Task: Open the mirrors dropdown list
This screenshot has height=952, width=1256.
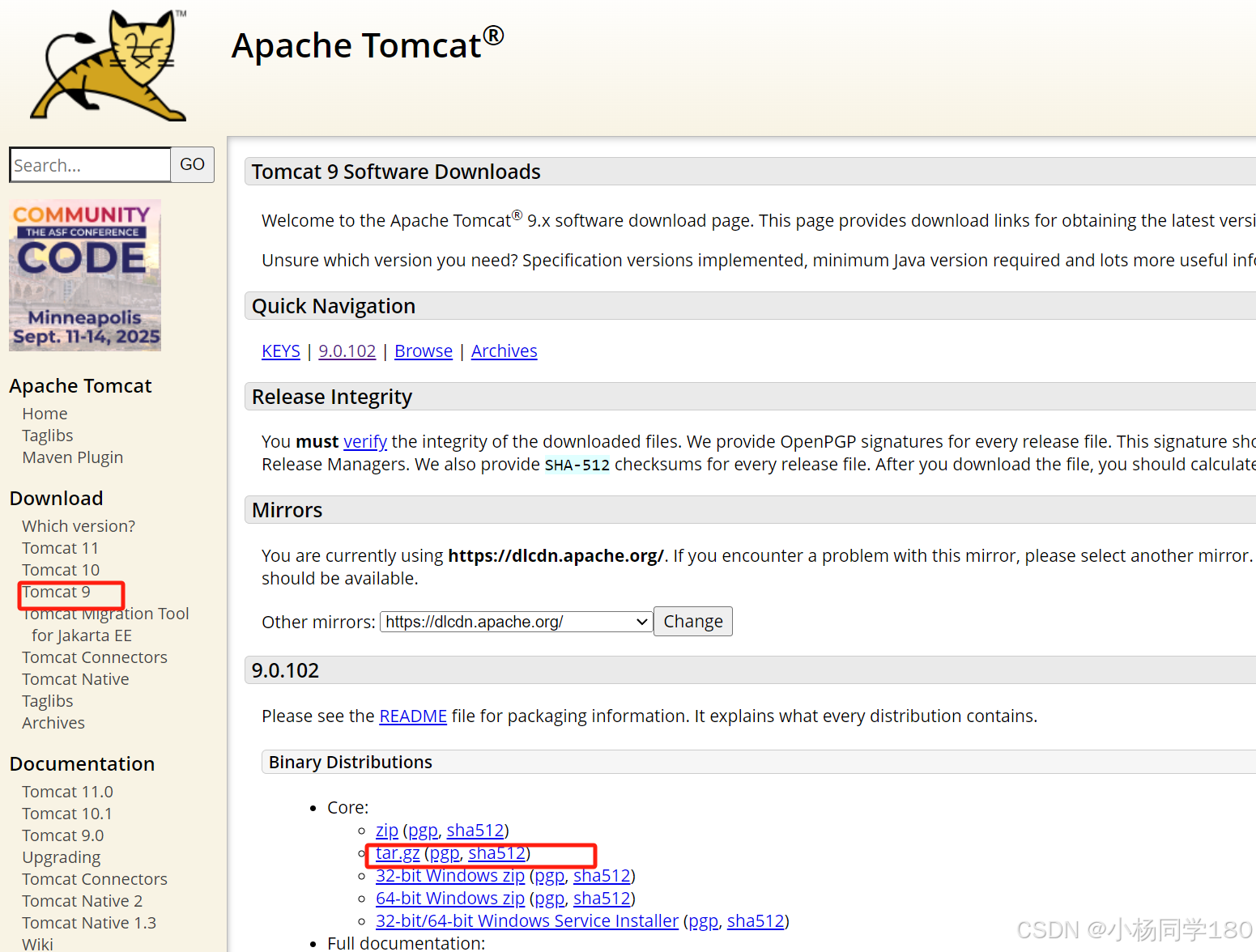Action: click(517, 622)
